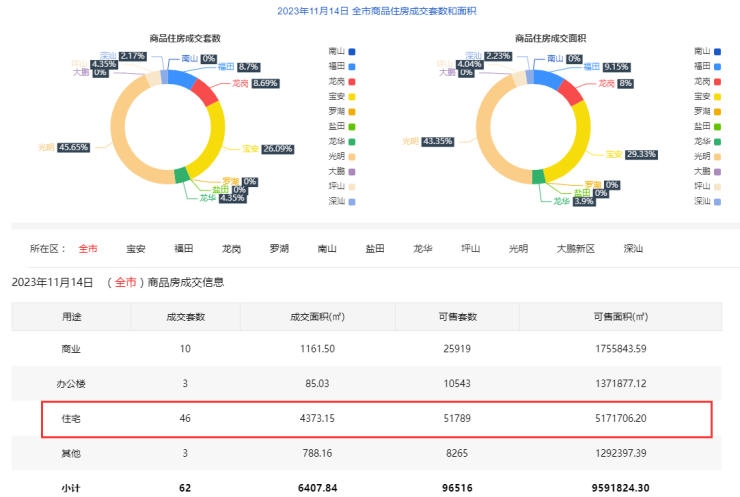This screenshot has height=497, width=740.
Task: Toggle 南山 legend in left 成交套数 chart
Action: (340, 51)
